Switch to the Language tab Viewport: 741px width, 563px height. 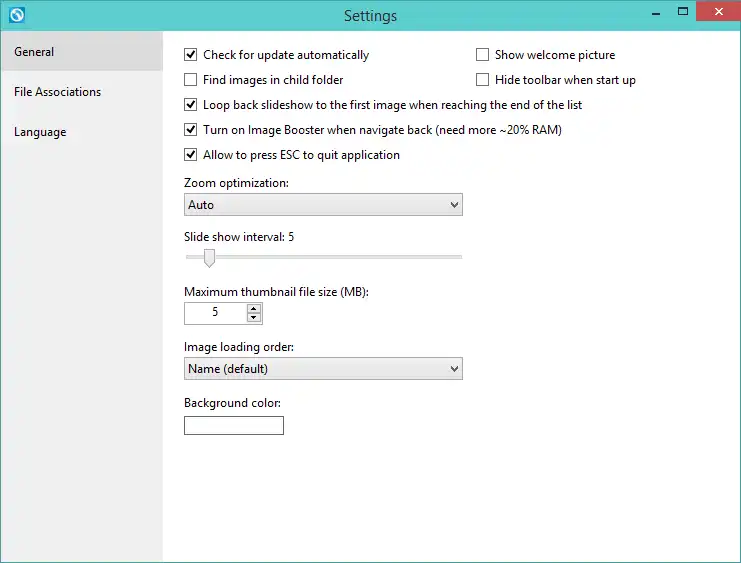click(x=40, y=132)
